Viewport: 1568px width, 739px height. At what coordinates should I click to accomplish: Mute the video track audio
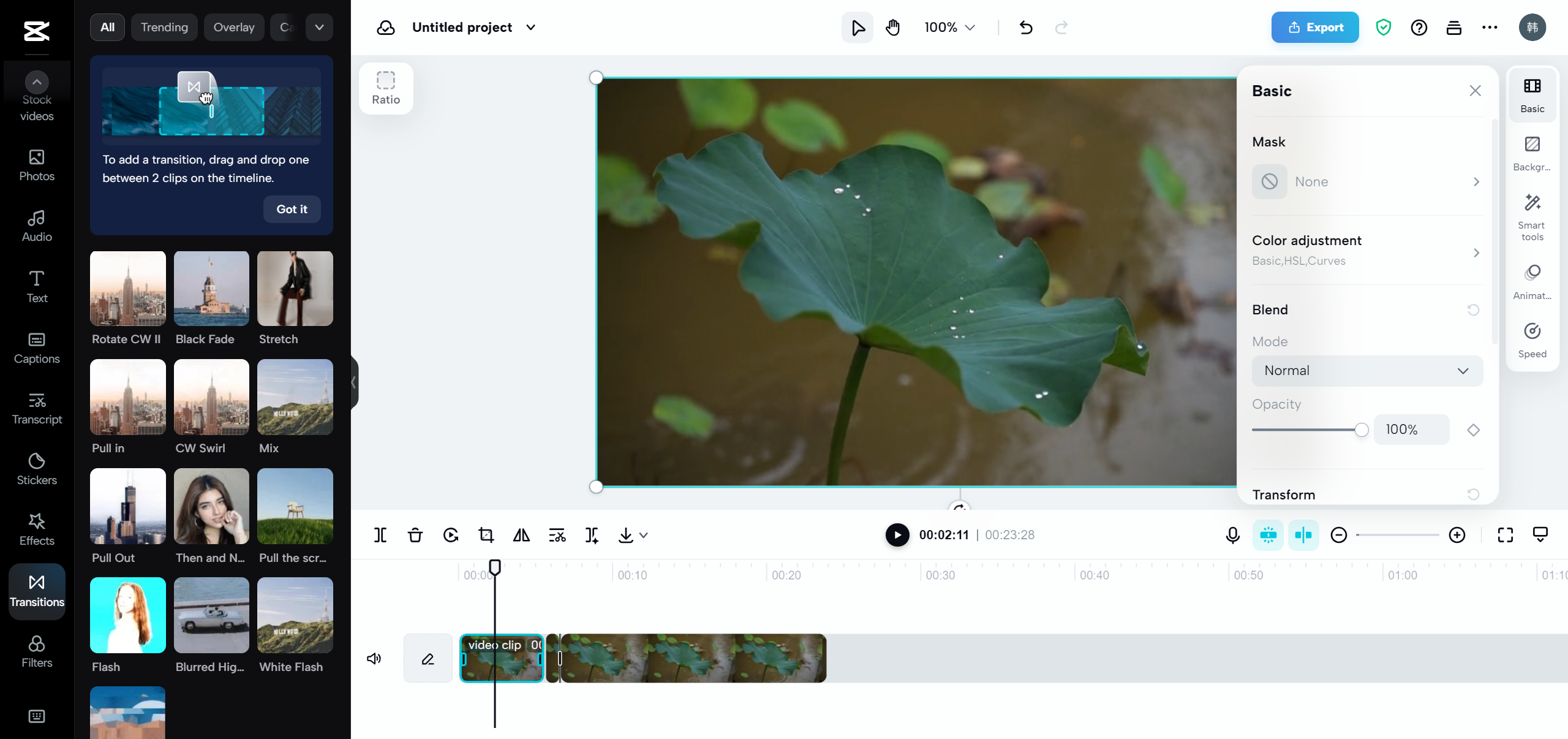coord(374,658)
